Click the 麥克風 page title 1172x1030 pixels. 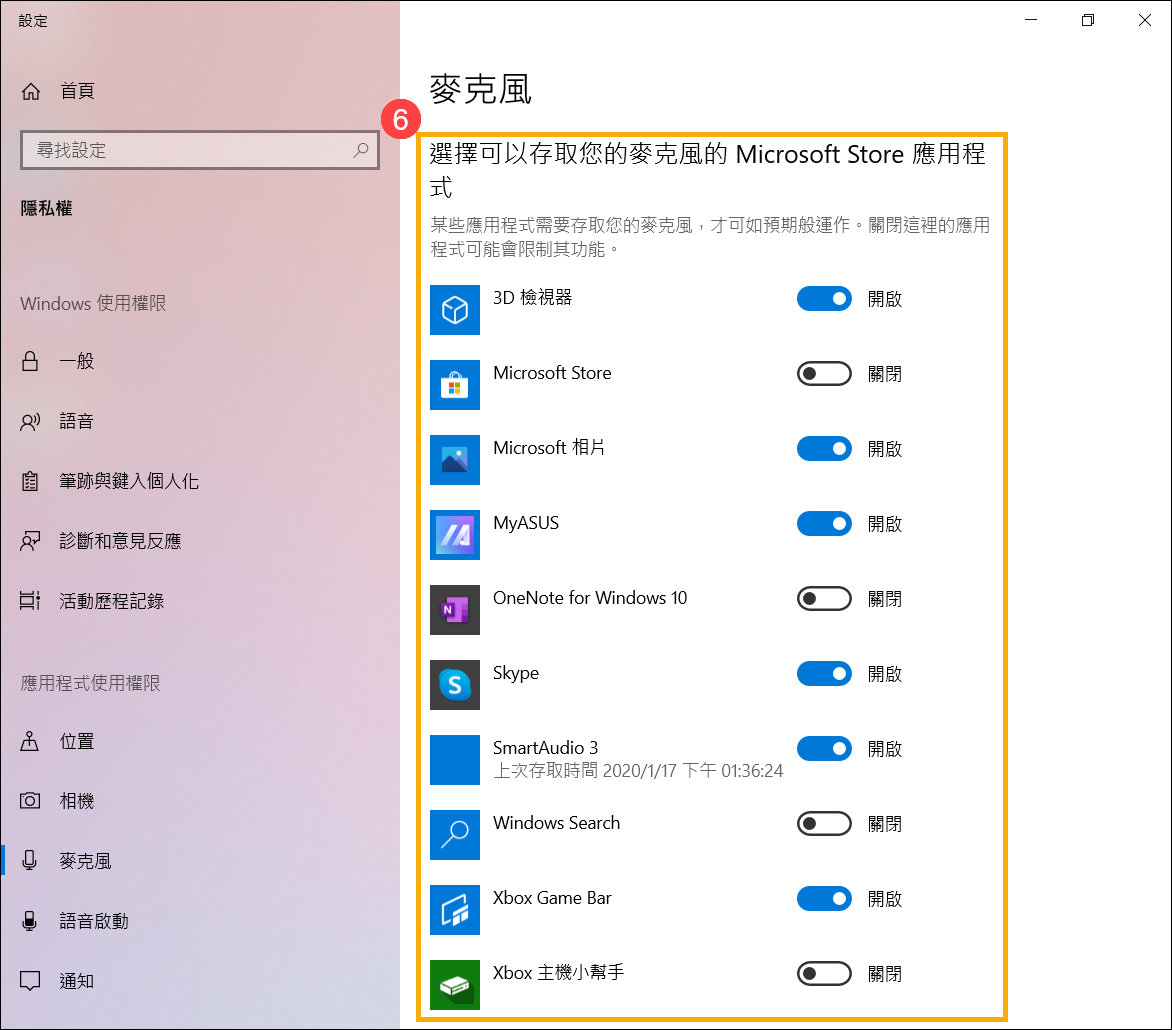click(x=481, y=90)
